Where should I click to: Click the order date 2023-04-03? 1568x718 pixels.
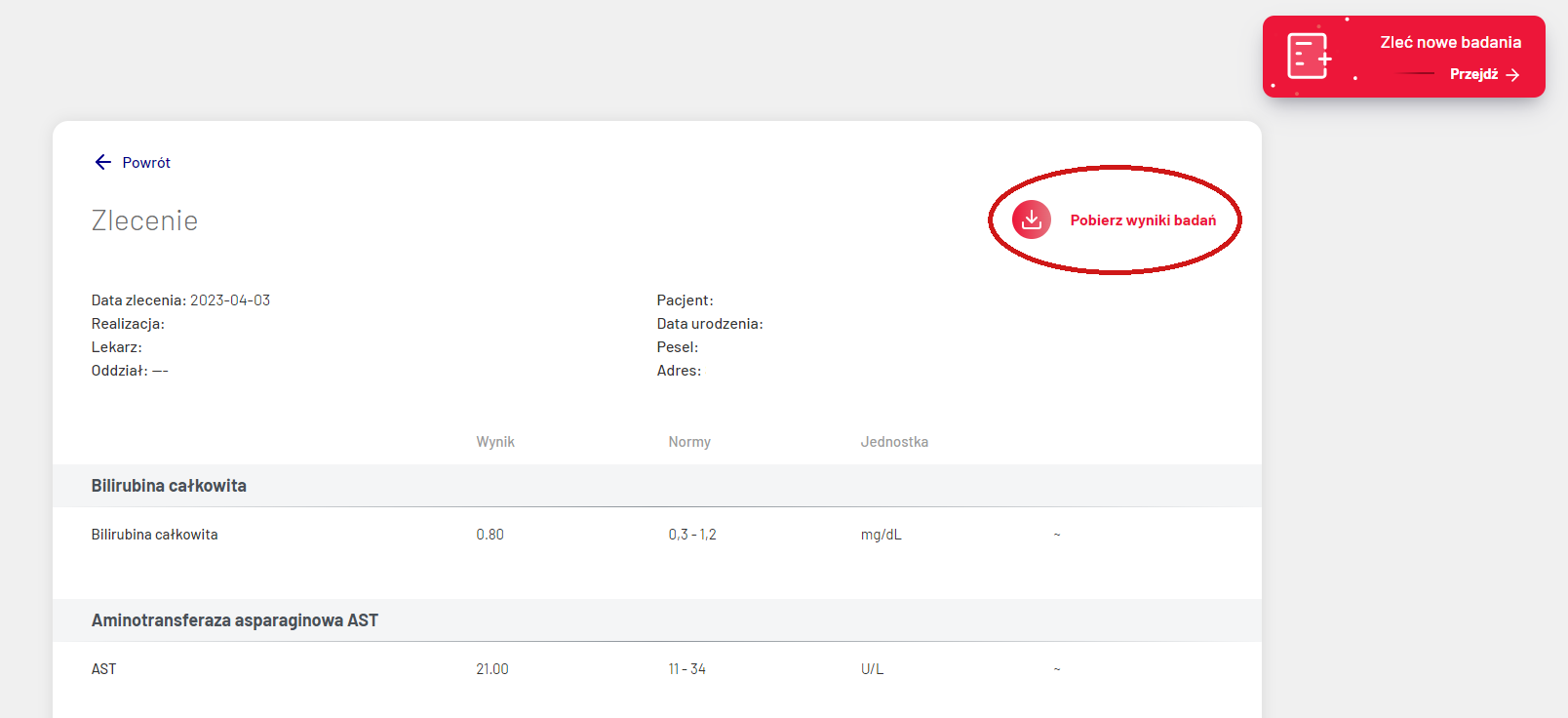click(x=230, y=300)
